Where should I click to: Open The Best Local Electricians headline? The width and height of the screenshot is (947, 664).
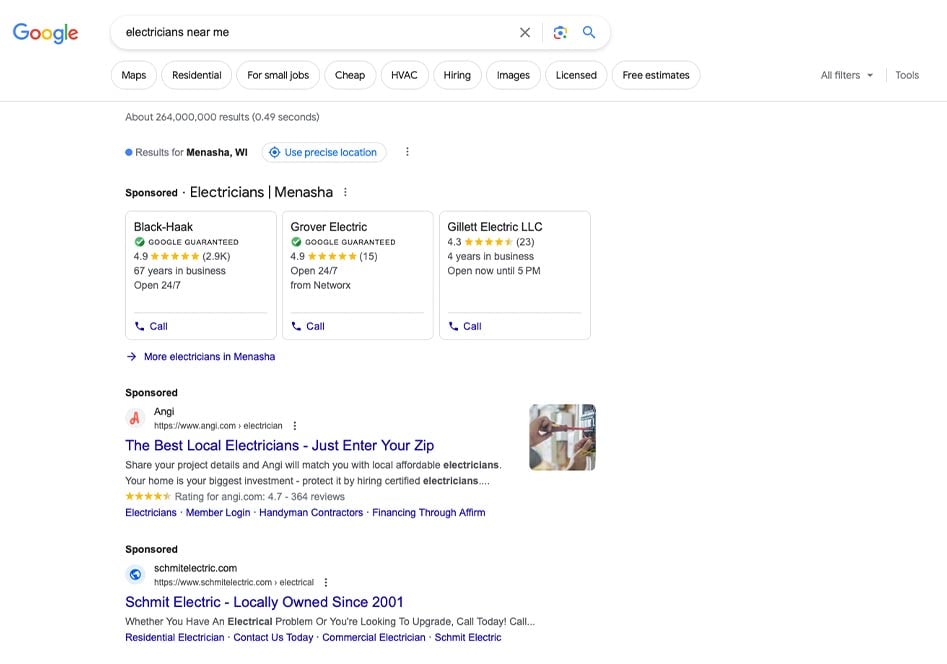click(280, 445)
